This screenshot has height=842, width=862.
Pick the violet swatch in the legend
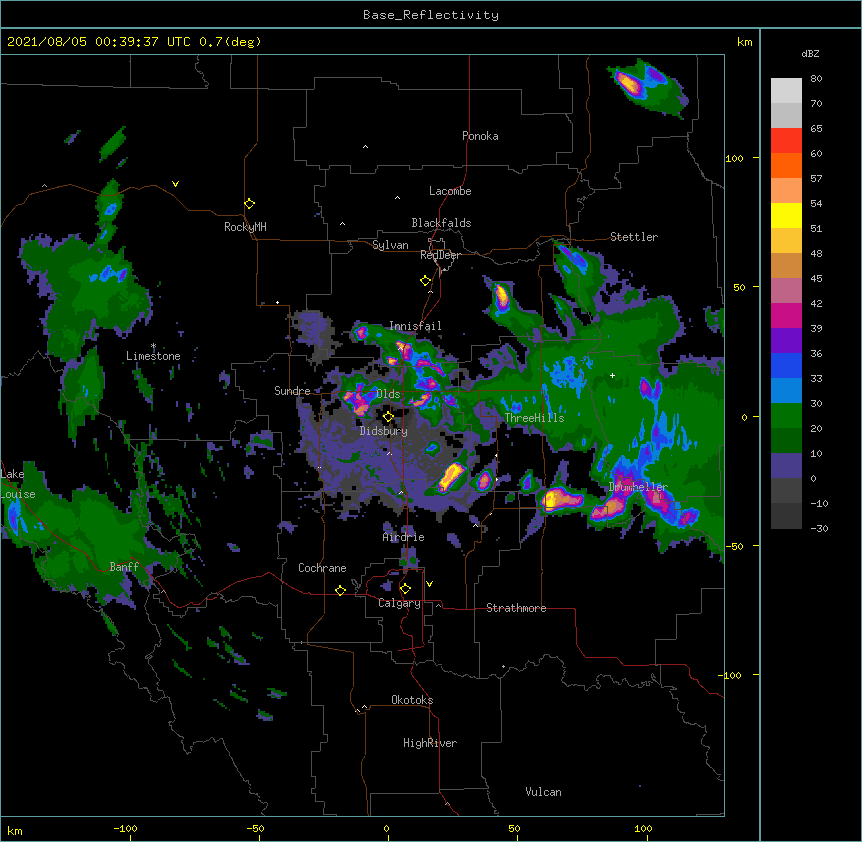click(x=786, y=341)
